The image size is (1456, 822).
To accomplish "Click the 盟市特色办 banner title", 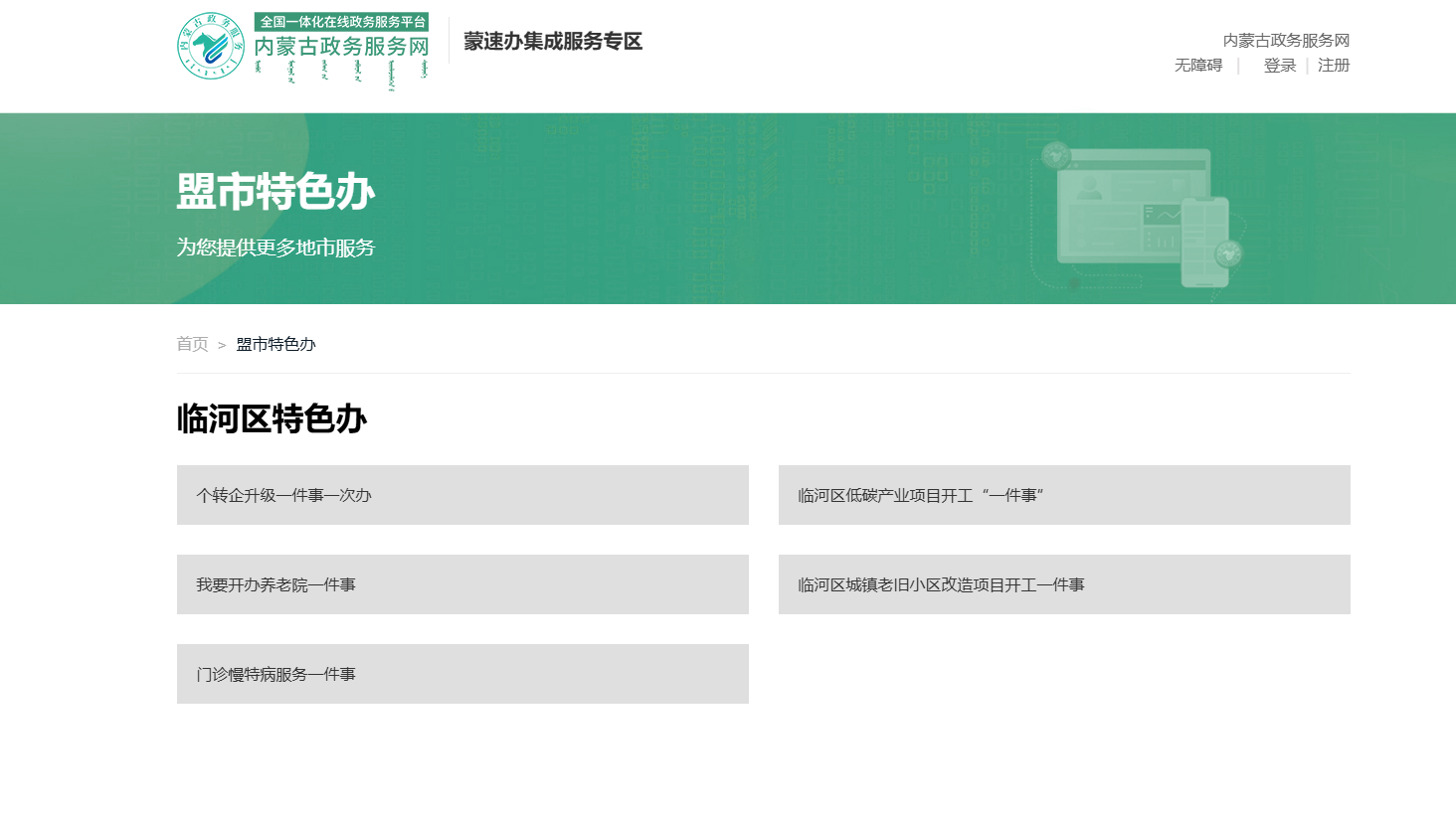I will click(275, 193).
